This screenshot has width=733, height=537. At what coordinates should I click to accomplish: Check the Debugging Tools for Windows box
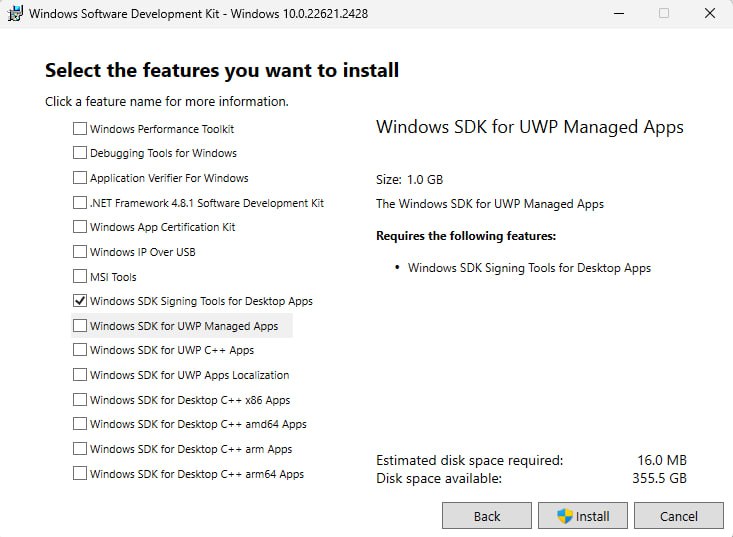[x=80, y=153]
